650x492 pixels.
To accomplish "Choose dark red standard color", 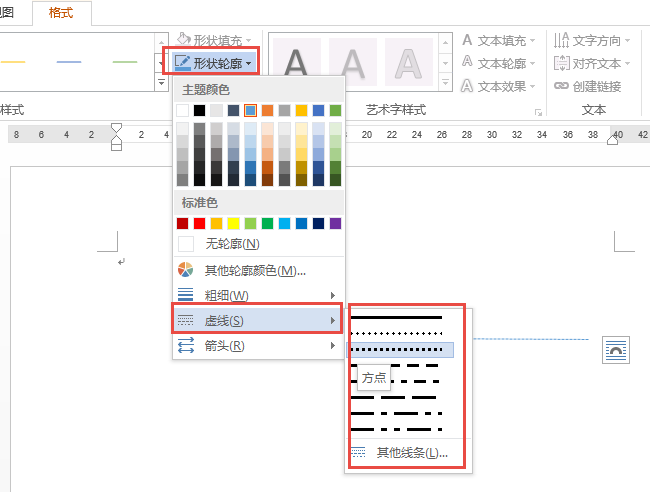I will tap(182, 223).
